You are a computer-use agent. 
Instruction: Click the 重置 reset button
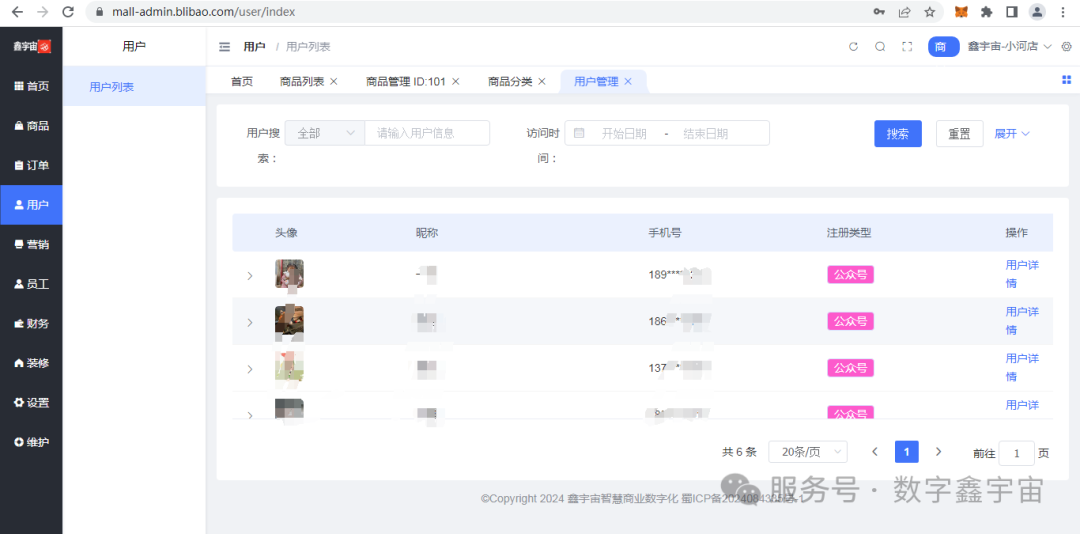[x=959, y=134]
